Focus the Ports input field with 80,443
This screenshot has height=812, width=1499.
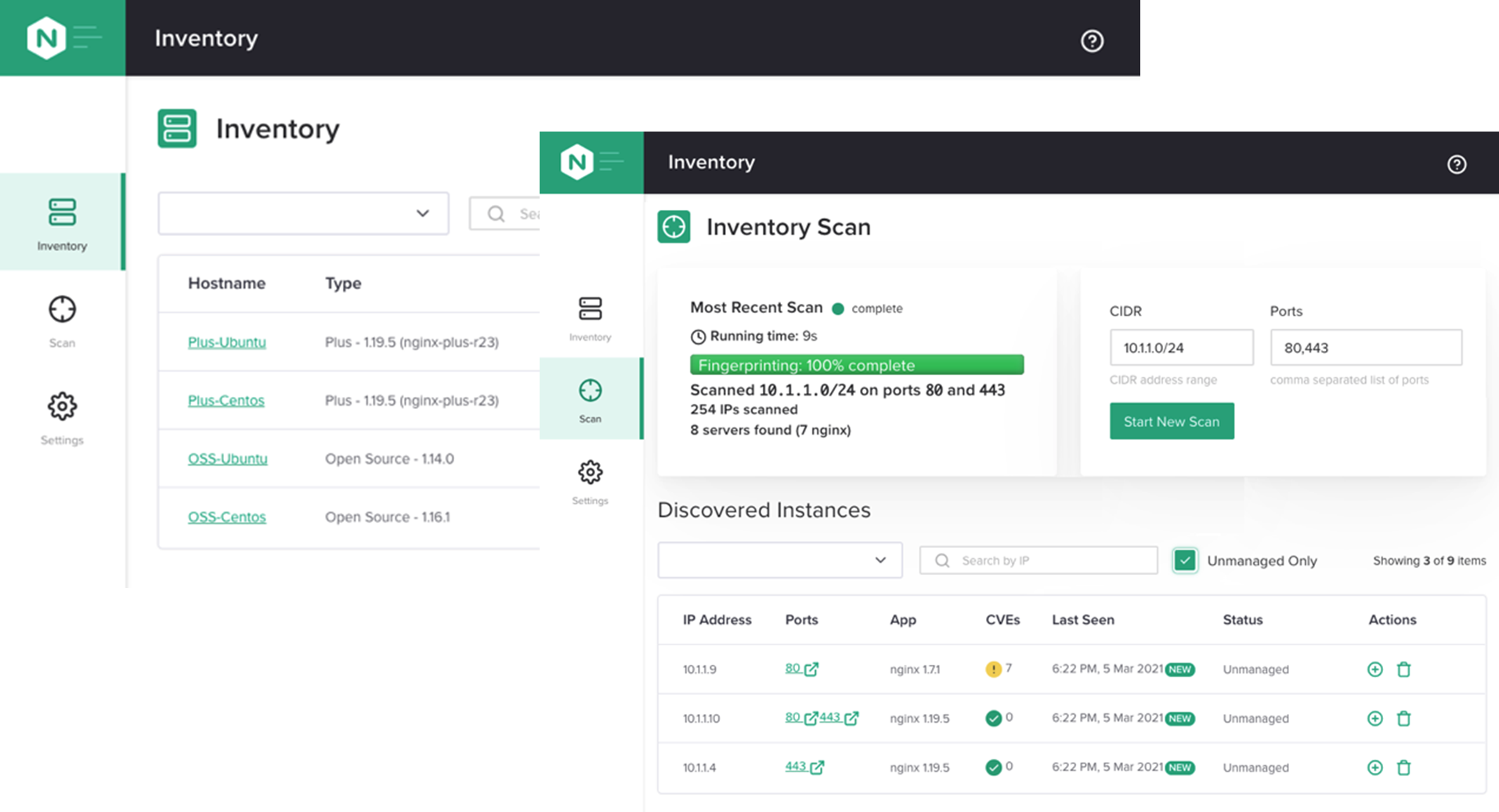1366,348
